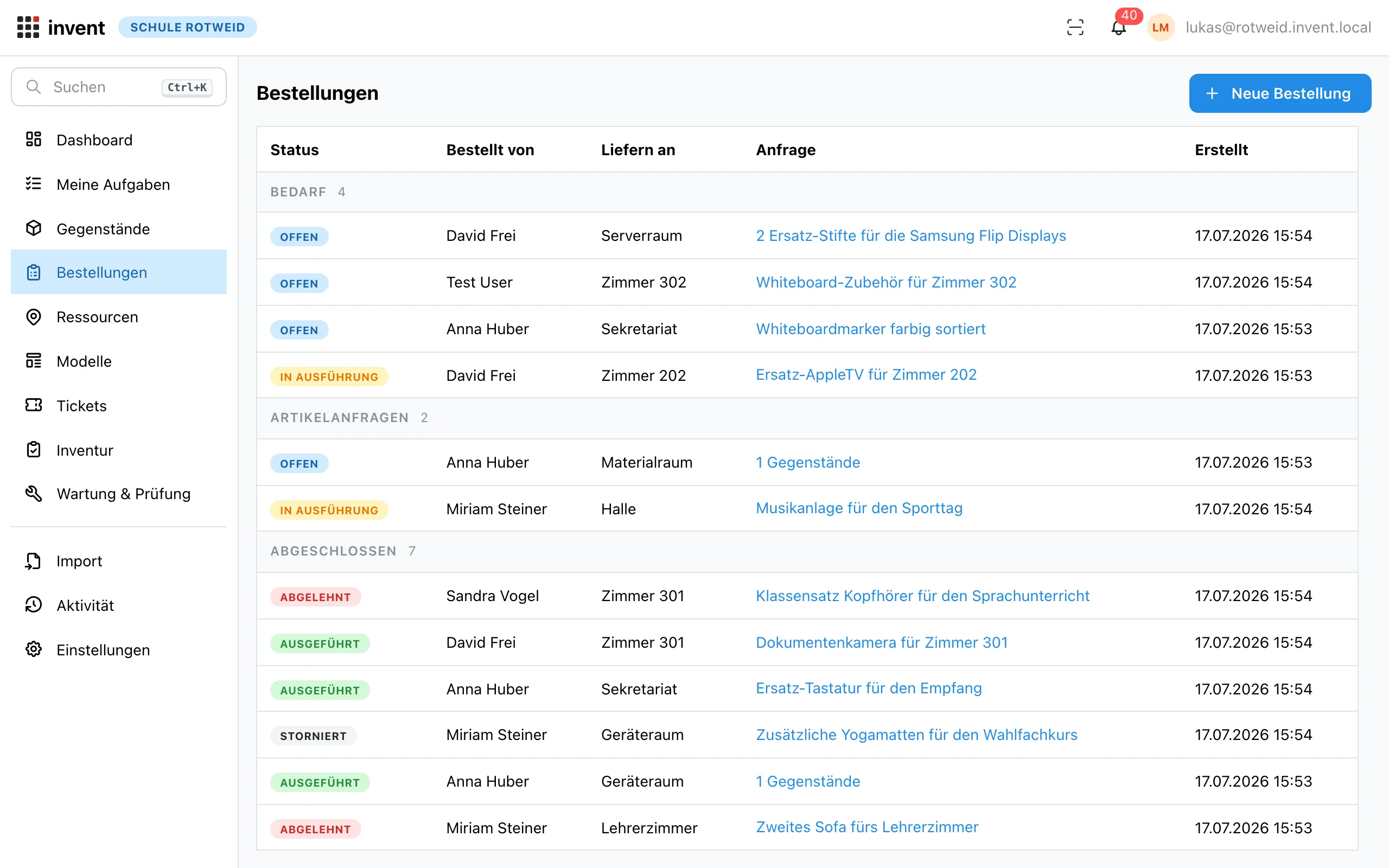Open order 2 Ersatz-Stifte für Samsung Flip Displays

tap(911, 235)
